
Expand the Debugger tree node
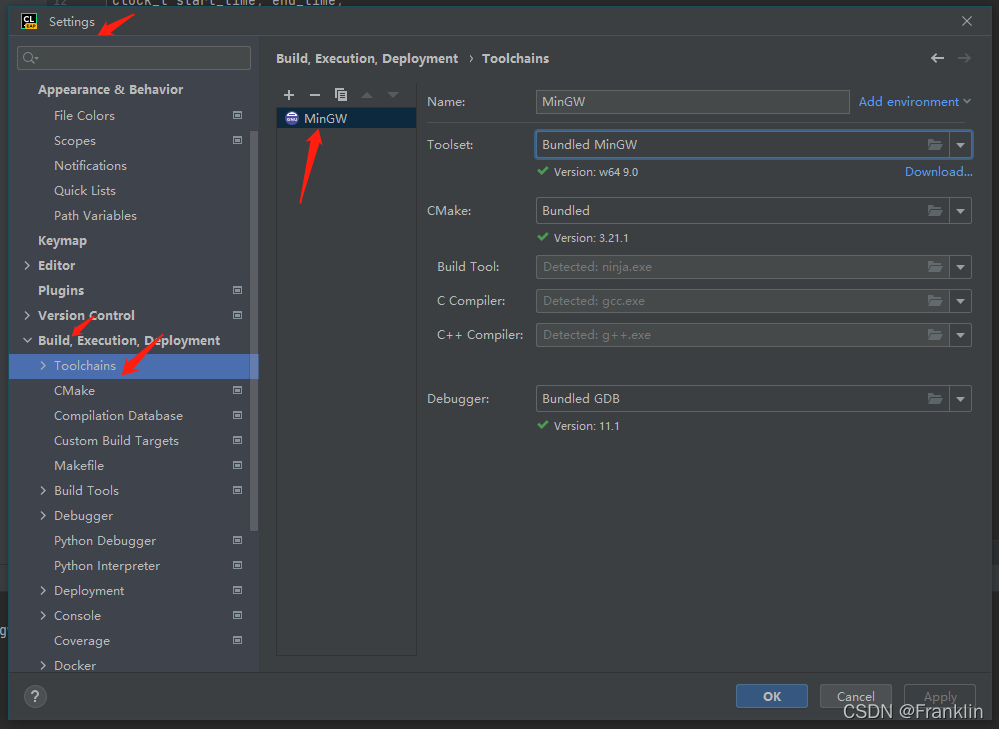[x=43, y=516]
